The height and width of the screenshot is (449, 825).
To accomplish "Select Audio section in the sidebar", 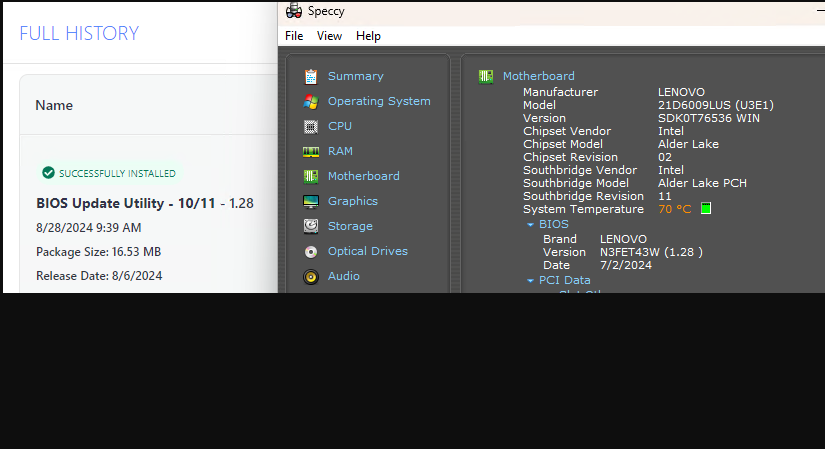I will tap(344, 276).
